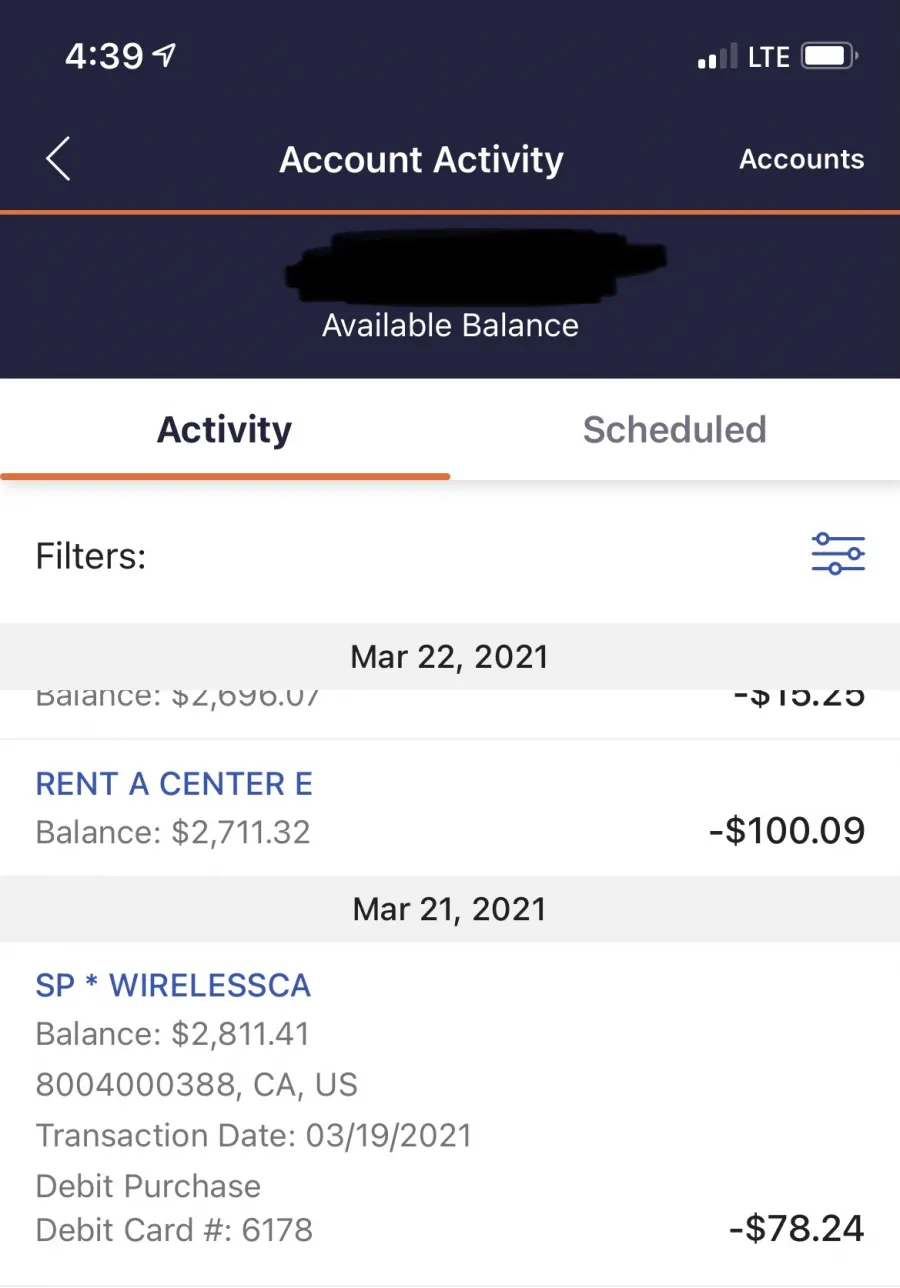
Task: Open the filters slider icon
Action: coord(838,554)
